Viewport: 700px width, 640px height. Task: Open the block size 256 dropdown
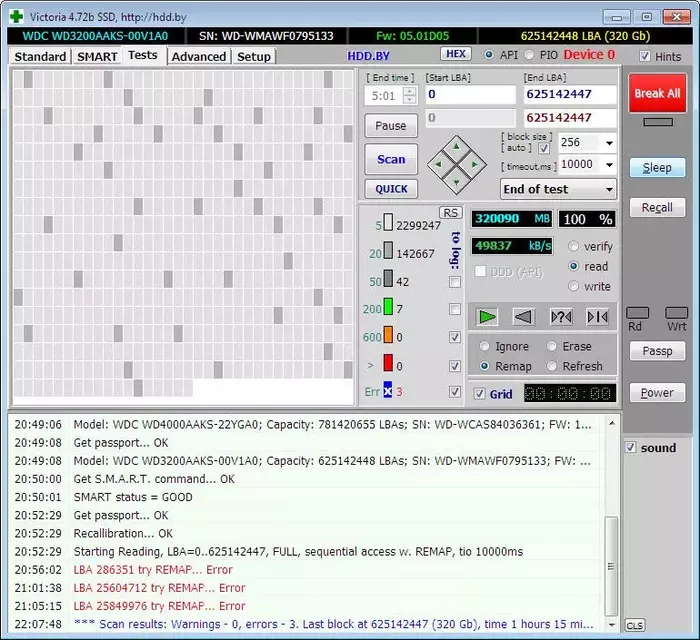pyautogui.click(x=609, y=143)
